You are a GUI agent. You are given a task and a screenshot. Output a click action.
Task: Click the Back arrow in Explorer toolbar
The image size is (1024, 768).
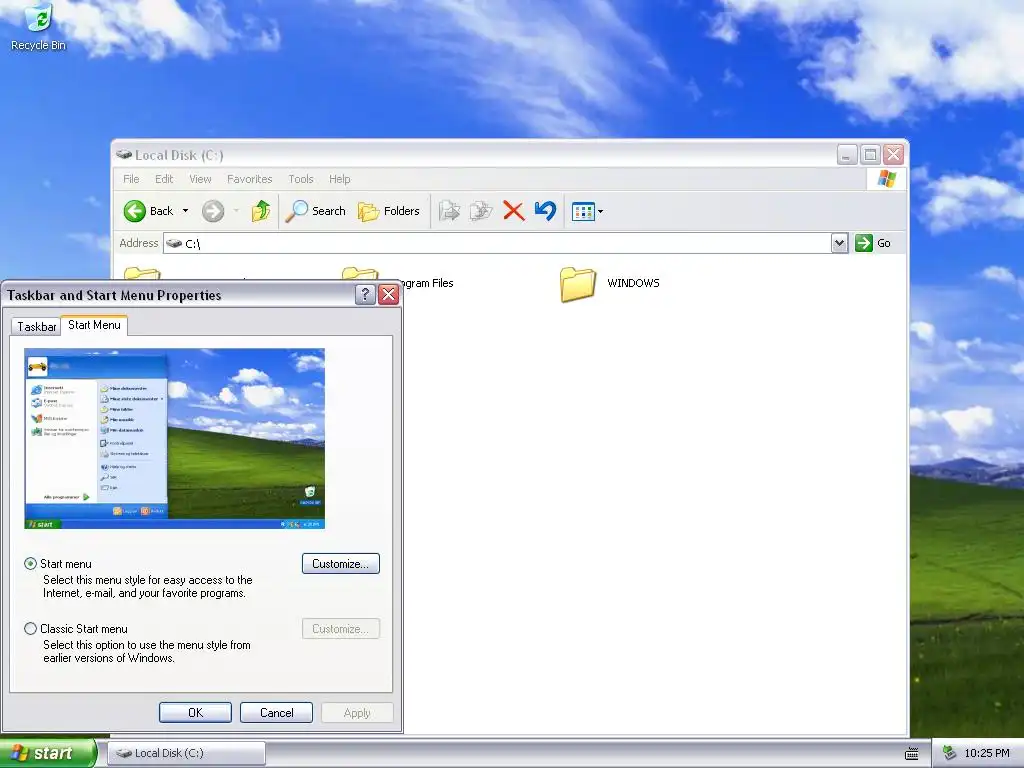pos(135,211)
